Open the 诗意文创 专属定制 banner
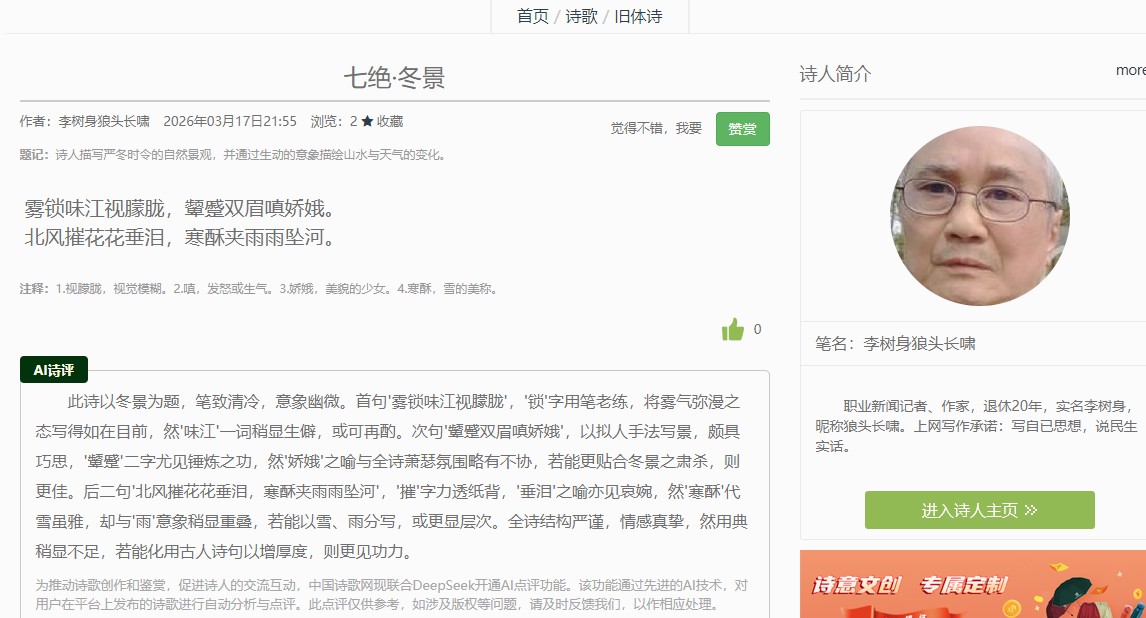 point(972,584)
